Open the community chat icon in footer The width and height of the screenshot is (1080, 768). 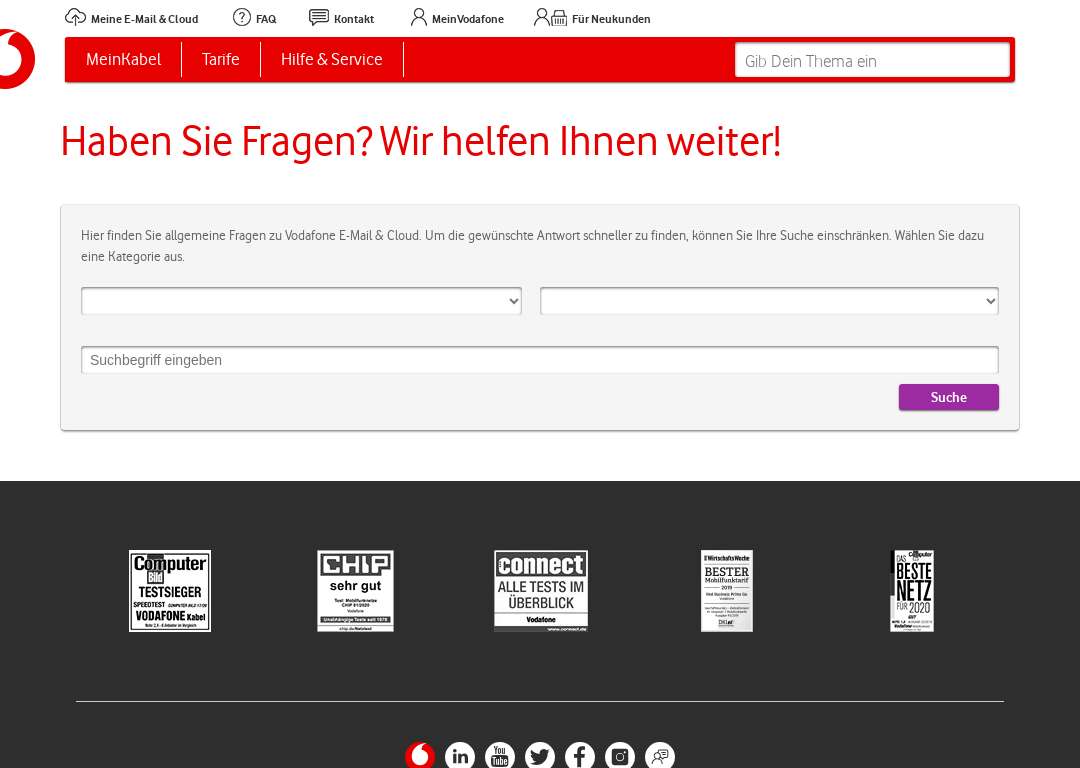(x=659, y=756)
